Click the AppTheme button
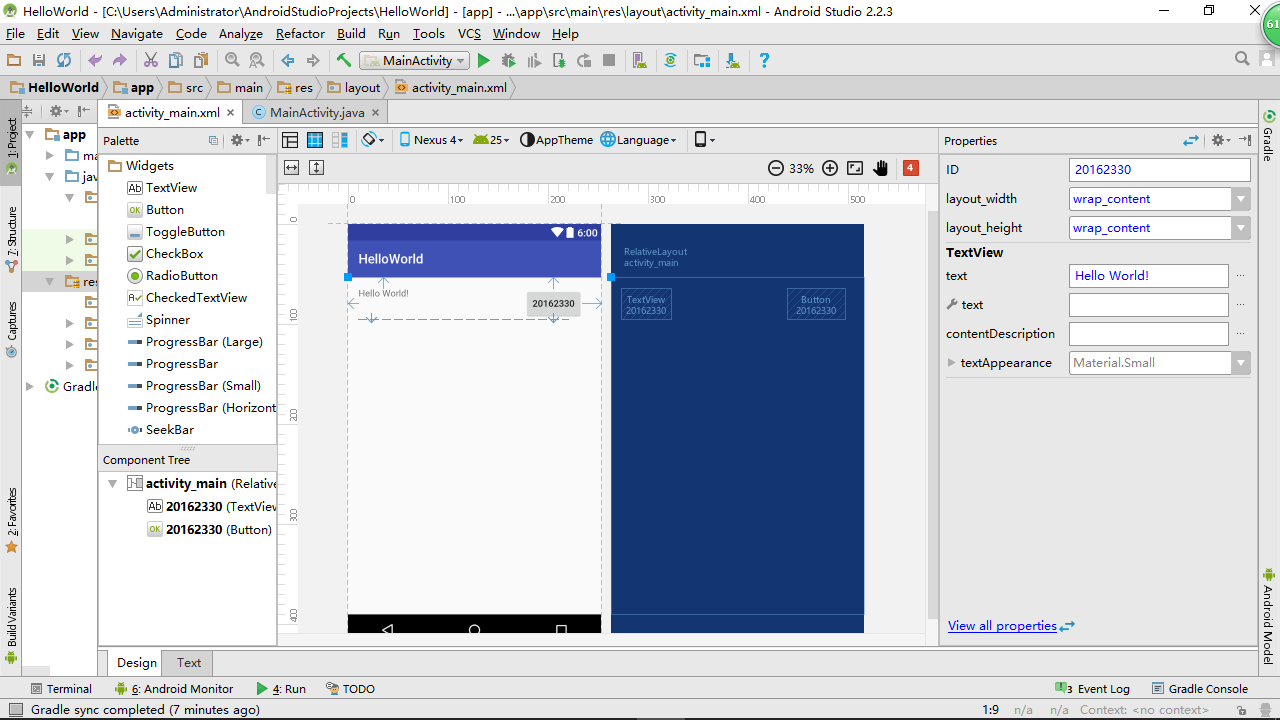The width and height of the screenshot is (1280, 720). pyautogui.click(x=557, y=140)
